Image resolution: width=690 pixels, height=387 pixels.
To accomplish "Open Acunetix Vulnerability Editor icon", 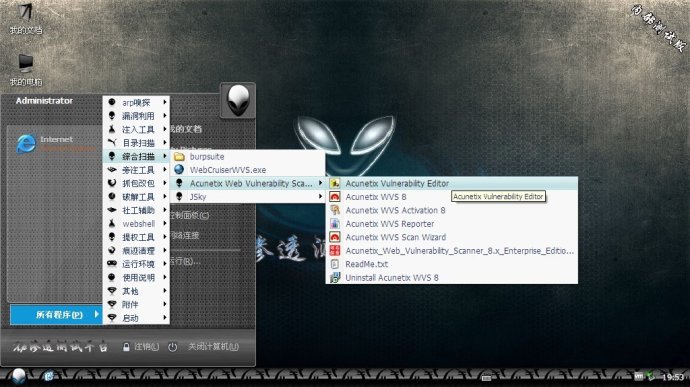I will click(335, 183).
